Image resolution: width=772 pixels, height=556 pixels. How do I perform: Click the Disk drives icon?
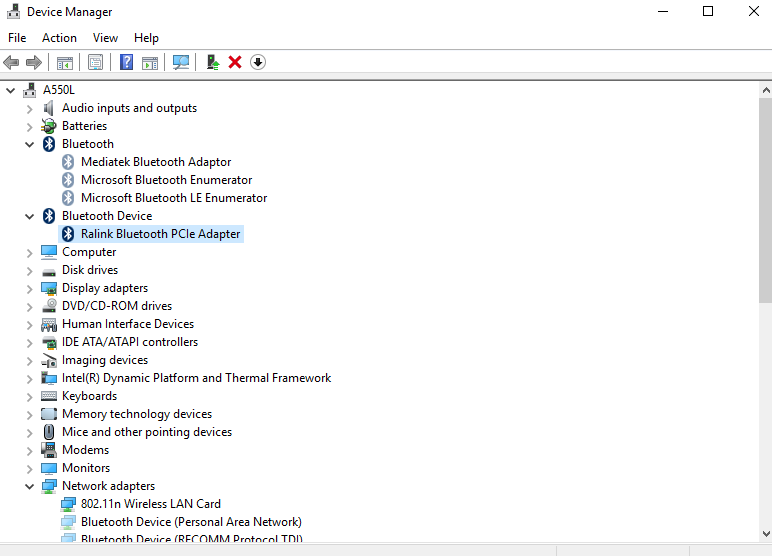(x=49, y=271)
